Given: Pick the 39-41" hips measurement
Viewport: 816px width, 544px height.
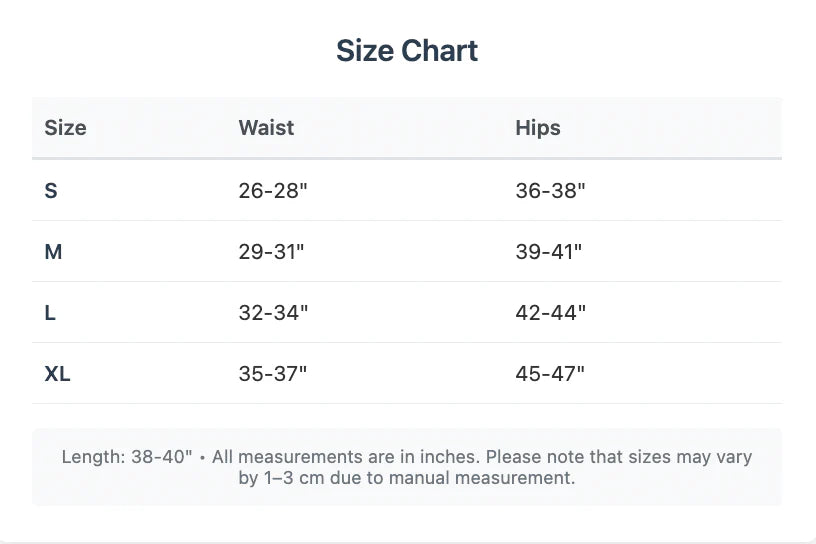Looking at the screenshot, I should [x=548, y=252].
